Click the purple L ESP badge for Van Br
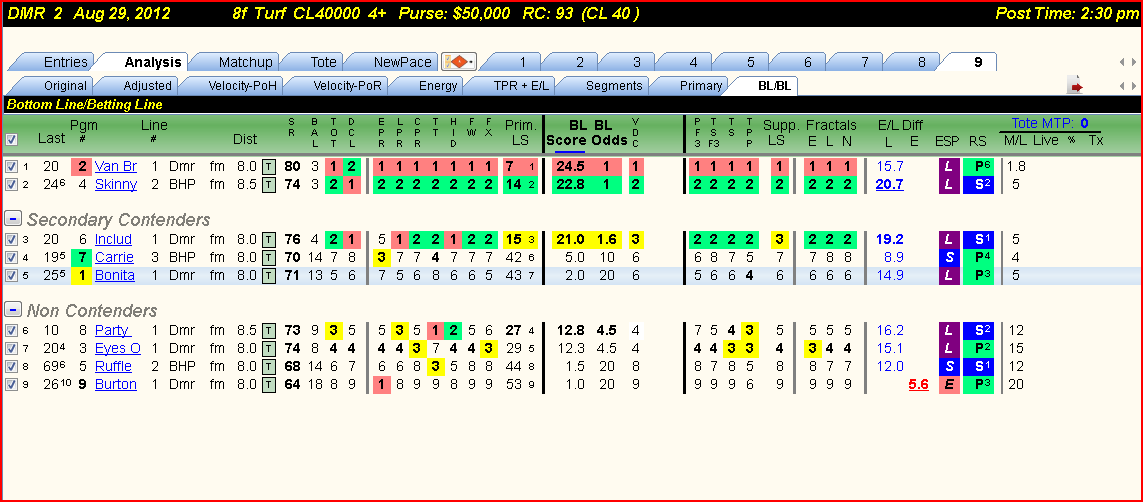The height and width of the screenshot is (502, 1143). pos(948,166)
